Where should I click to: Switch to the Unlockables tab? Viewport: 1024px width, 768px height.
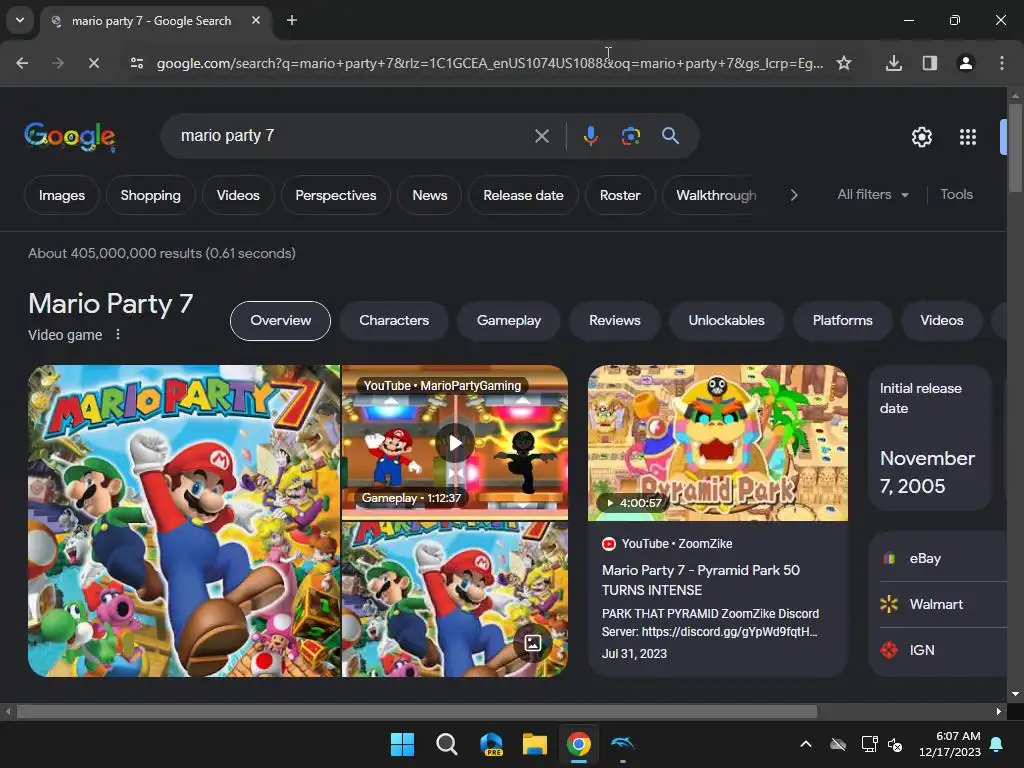point(726,321)
